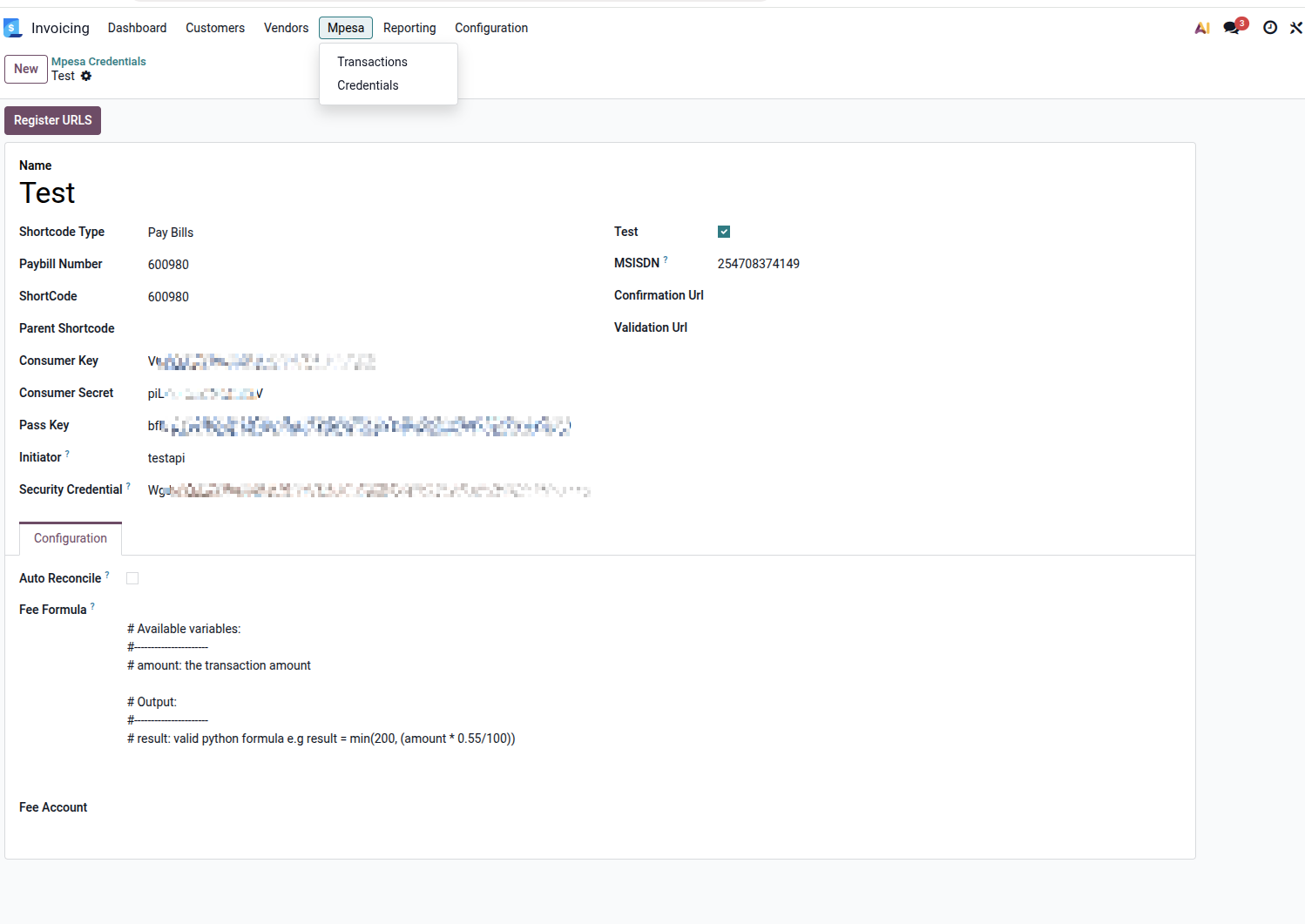Viewport: 1305px width, 924px height.
Task: Uncheck the Test checkbox
Action: click(x=724, y=232)
